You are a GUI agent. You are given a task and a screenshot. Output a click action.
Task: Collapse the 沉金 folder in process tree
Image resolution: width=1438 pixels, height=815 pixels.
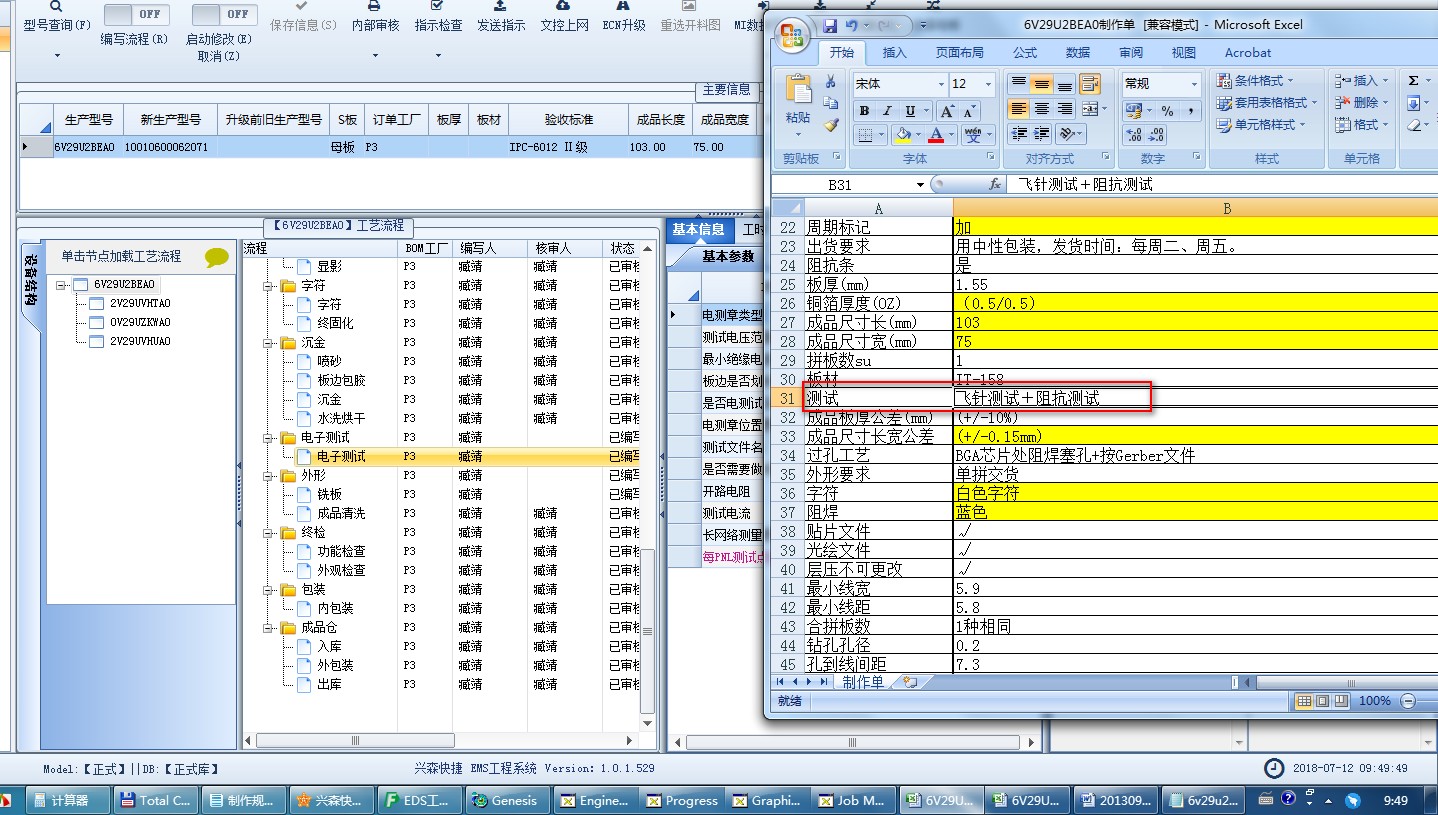(x=268, y=343)
